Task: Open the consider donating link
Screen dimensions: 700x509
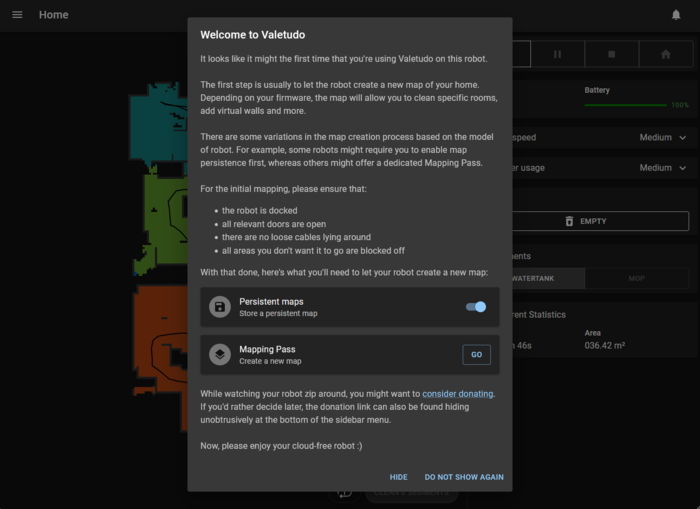Action: click(458, 394)
